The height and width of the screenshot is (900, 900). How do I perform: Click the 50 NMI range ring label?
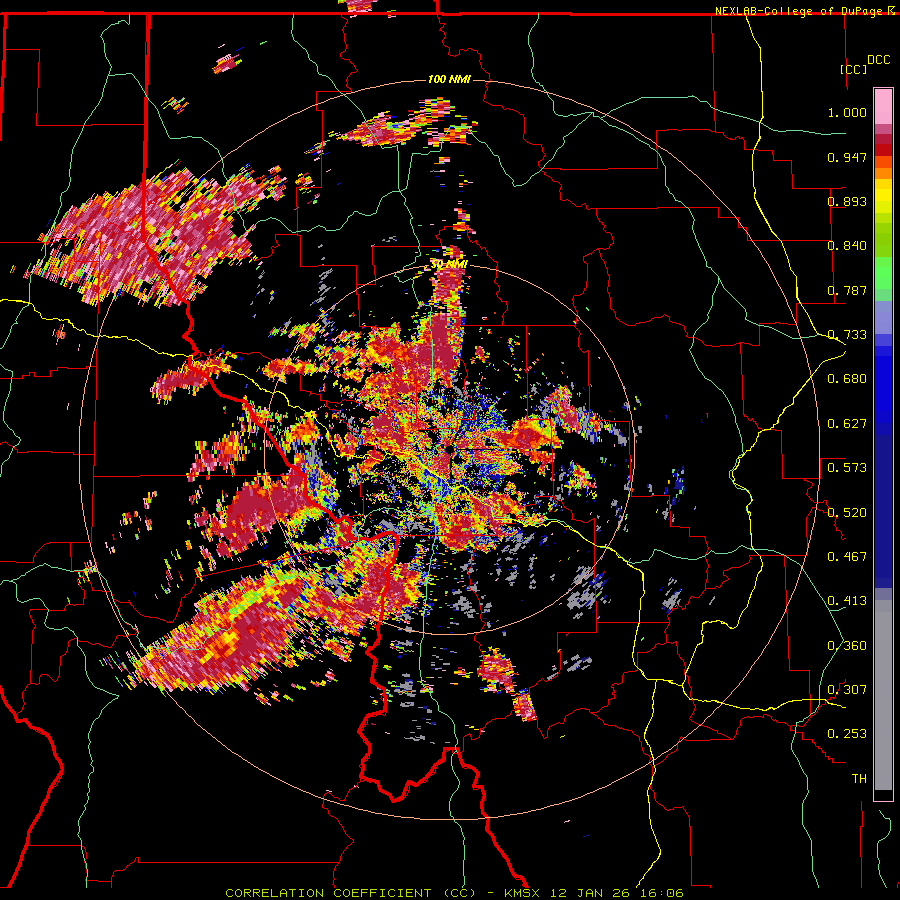[x=449, y=265]
